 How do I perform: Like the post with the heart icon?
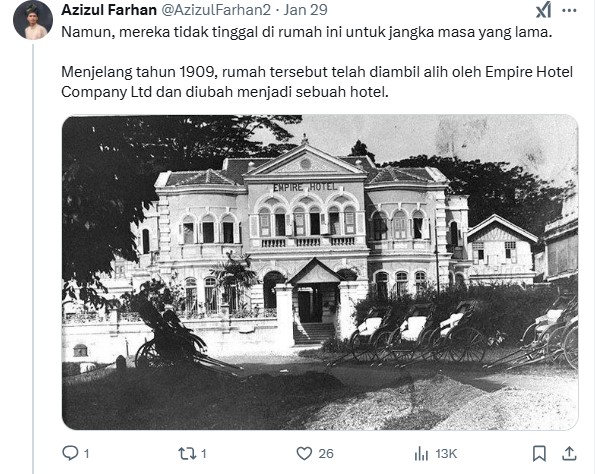304,454
